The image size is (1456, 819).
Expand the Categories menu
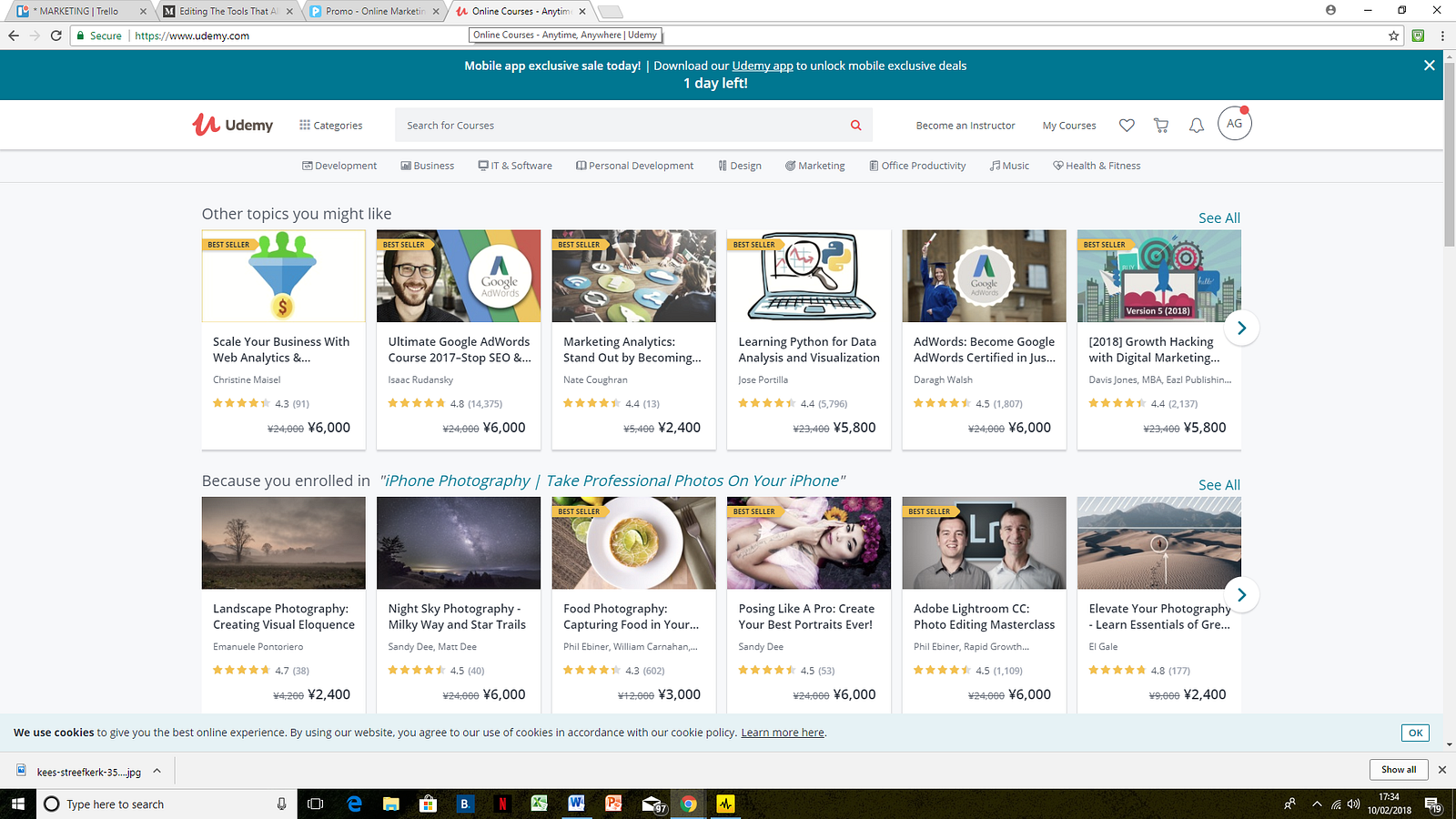[x=331, y=126]
